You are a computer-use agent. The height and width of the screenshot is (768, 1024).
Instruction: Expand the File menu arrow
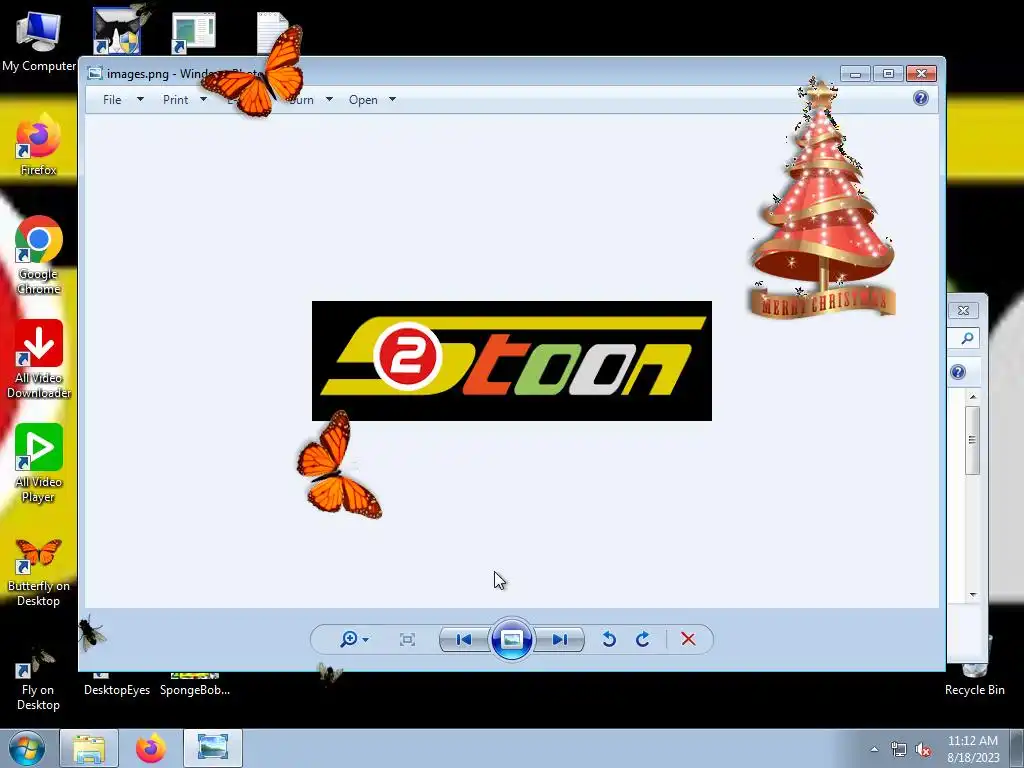140,99
